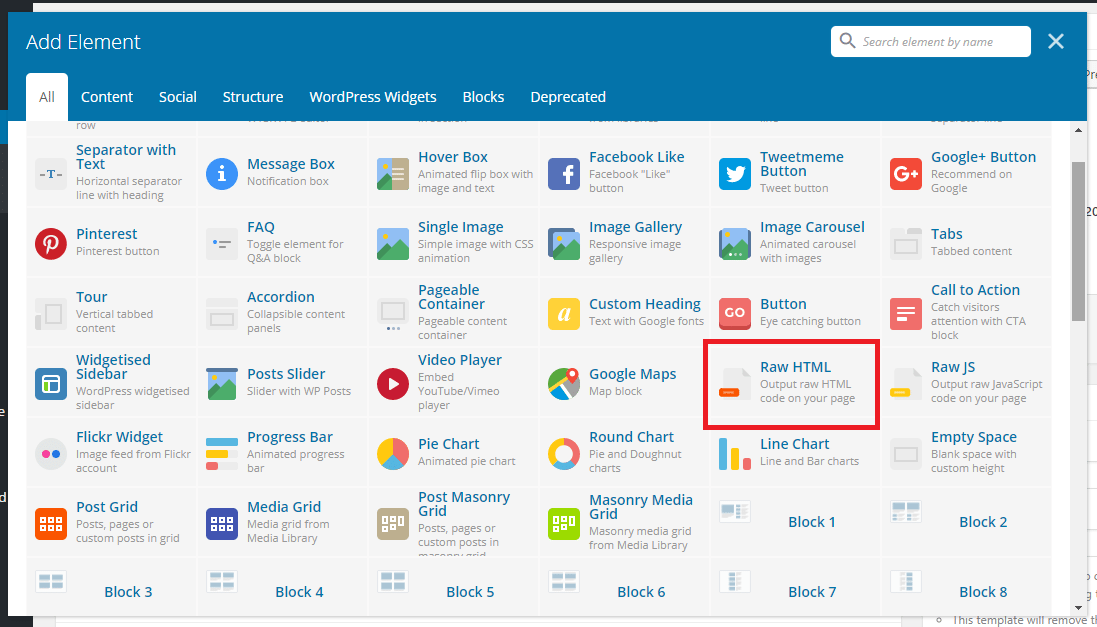1097x627 pixels.
Task: Close the Add Element dialog
Action: (x=1056, y=42)
